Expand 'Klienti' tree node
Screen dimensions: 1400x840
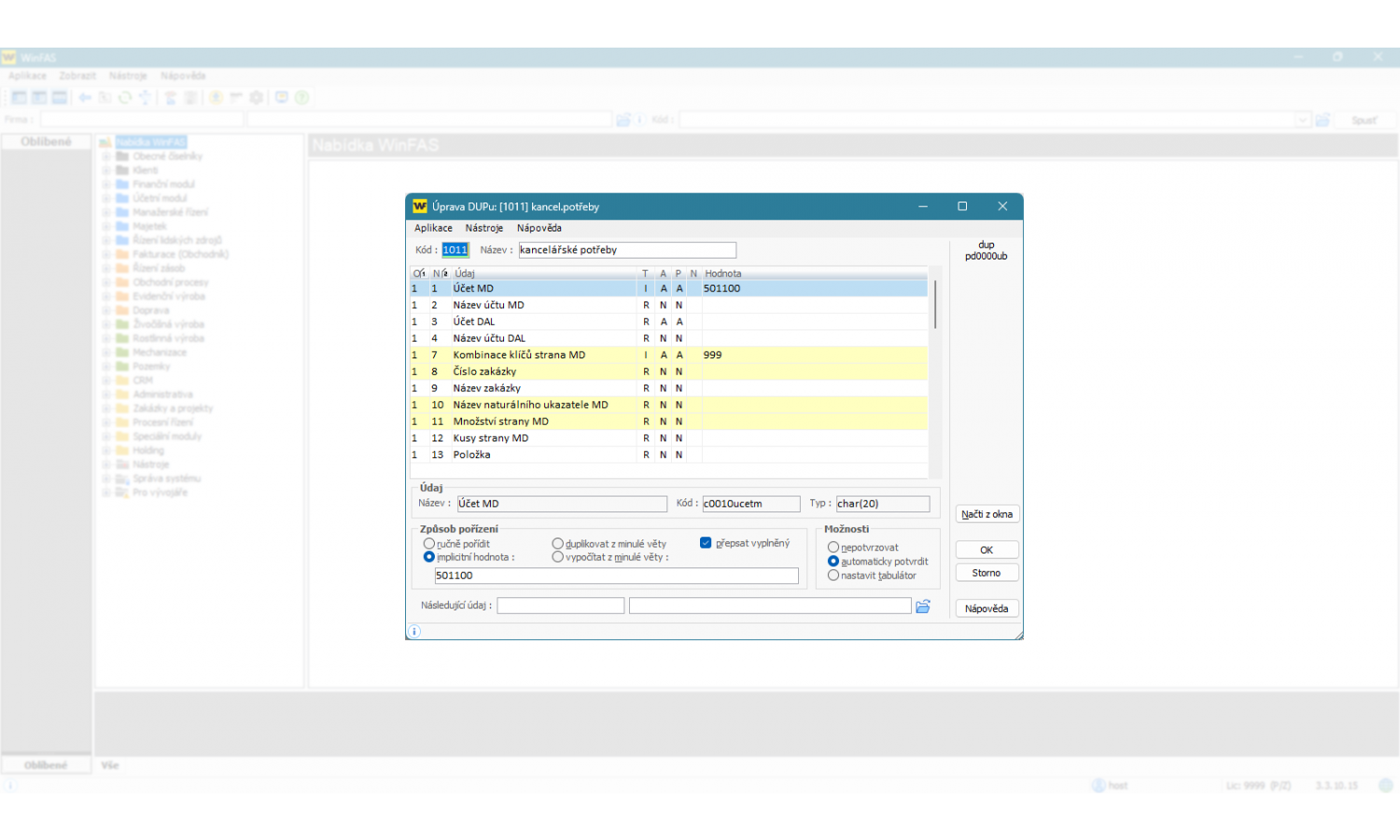click(106, 171)
